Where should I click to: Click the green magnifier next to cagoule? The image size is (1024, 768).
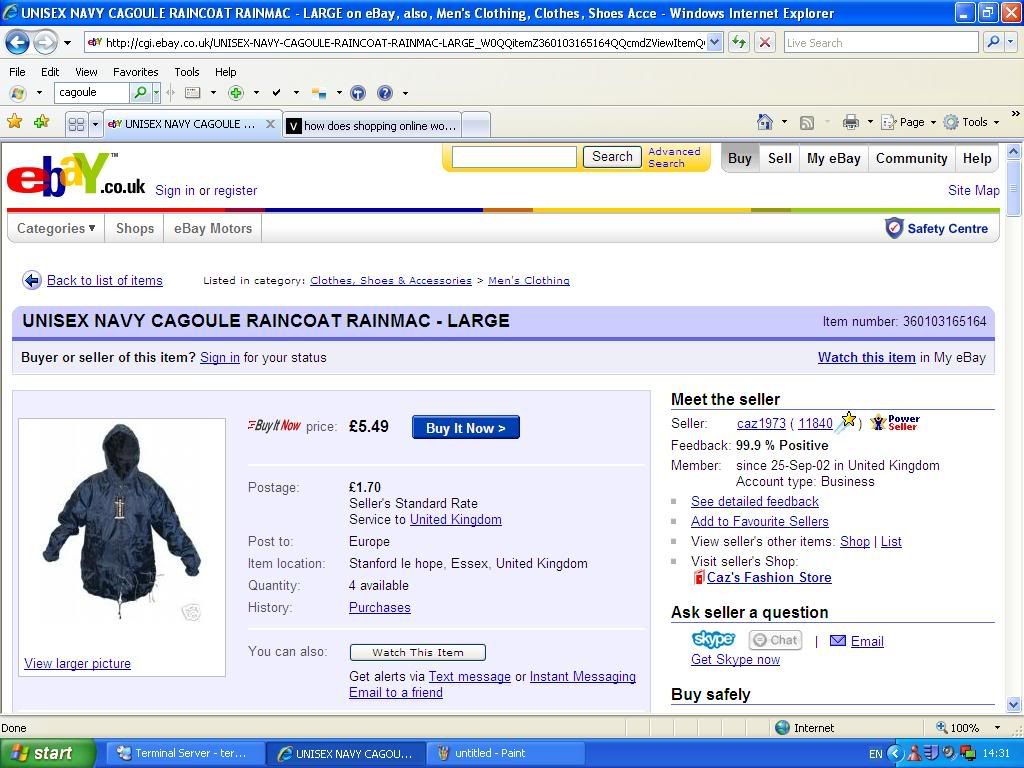[140, 93]
